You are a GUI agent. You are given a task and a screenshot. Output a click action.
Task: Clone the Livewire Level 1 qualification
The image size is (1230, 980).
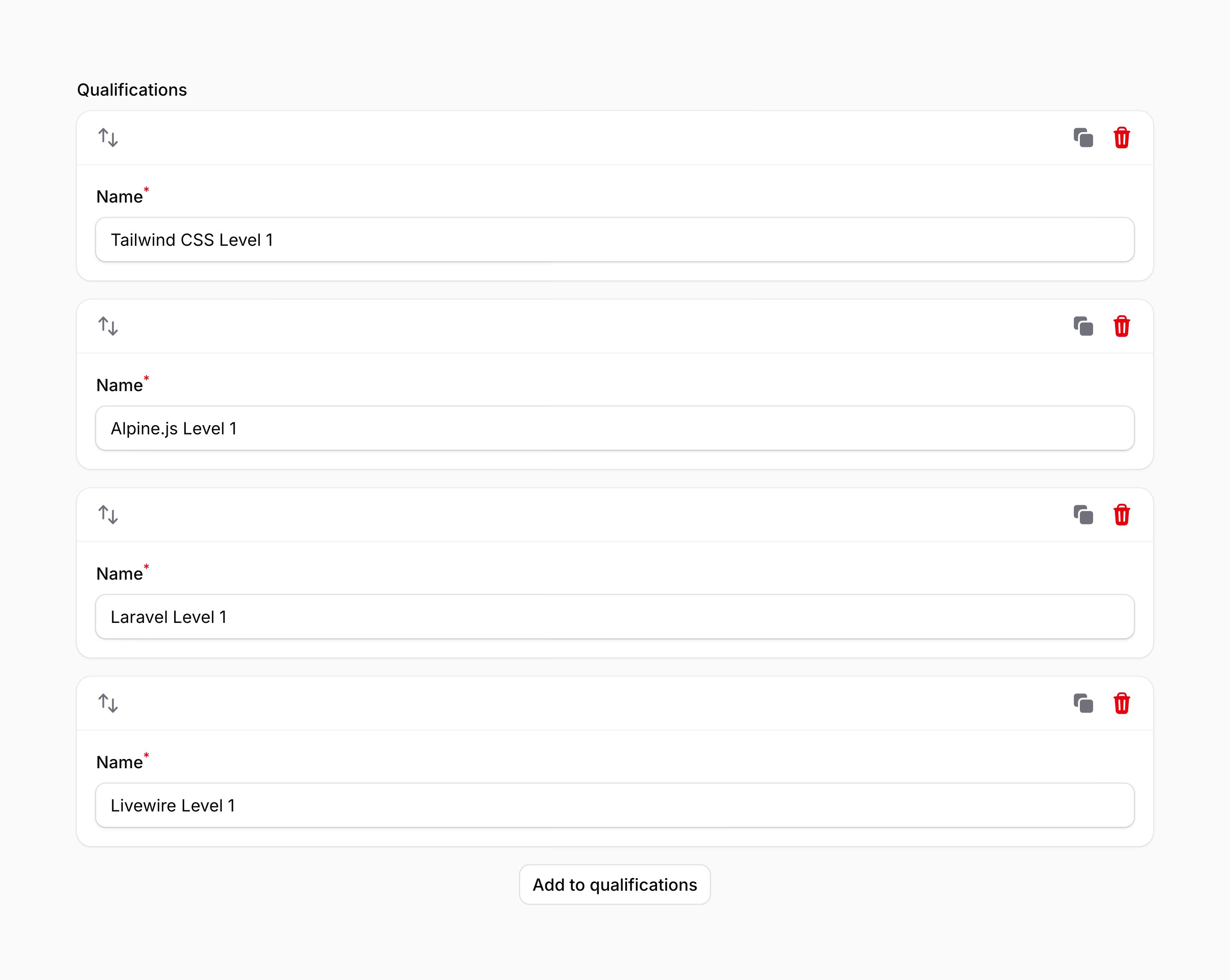(x=1083, y=703)
